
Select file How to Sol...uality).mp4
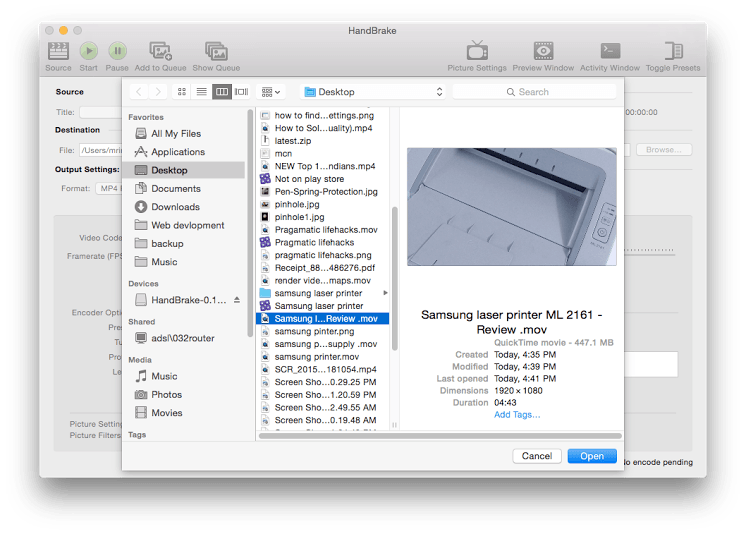pyautogui.click(x=323, y=128)
